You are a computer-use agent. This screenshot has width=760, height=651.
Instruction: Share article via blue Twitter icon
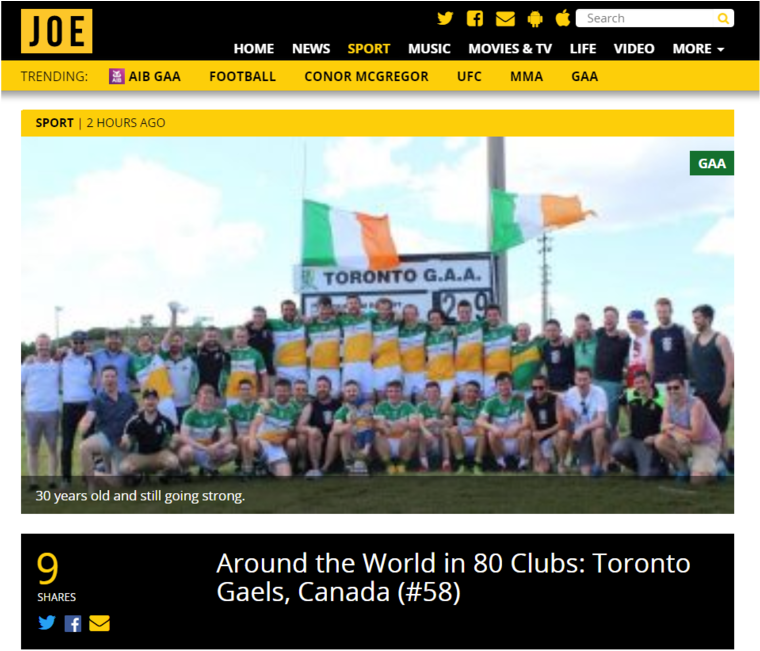click(47, 622)
